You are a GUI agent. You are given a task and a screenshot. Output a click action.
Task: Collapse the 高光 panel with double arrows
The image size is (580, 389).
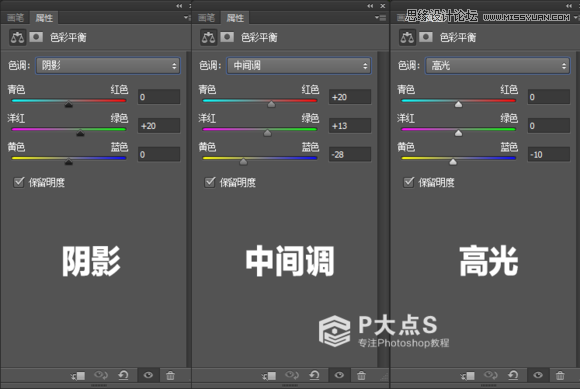point(569,6)
